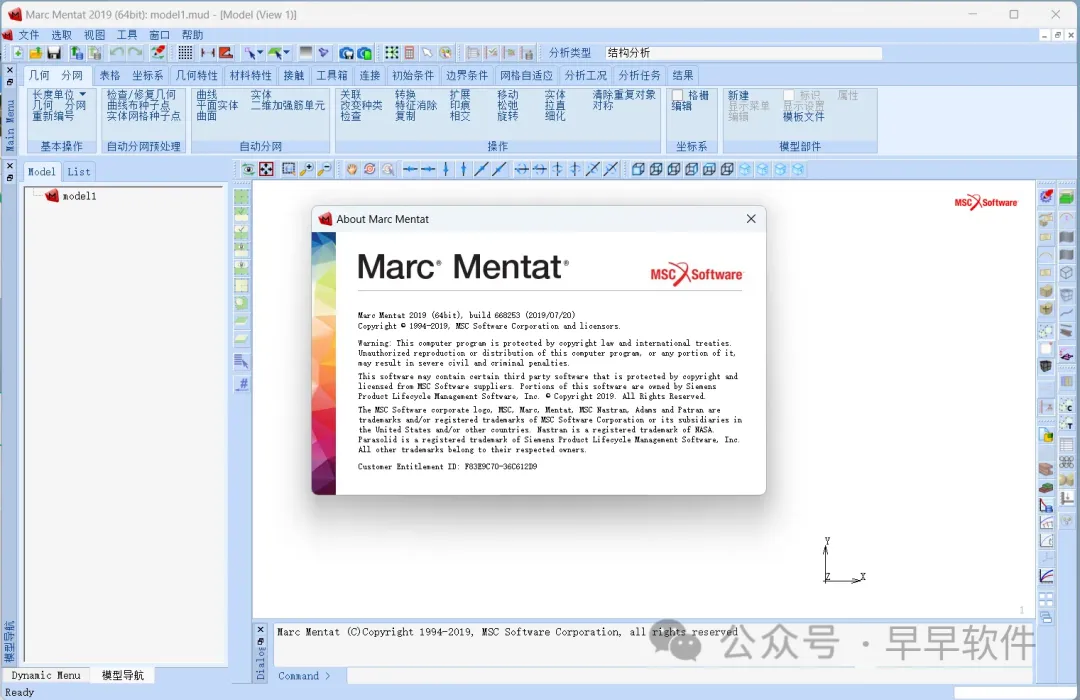
Task: Switch to the 模型导航 bottom tab
Action: 123,675
